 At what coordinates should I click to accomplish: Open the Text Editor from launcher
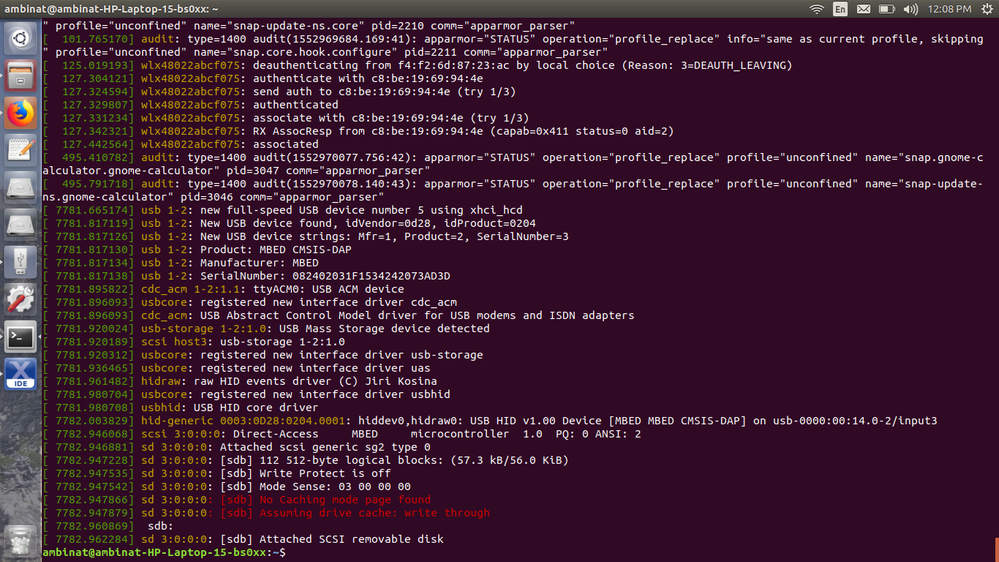pos(20,150)
